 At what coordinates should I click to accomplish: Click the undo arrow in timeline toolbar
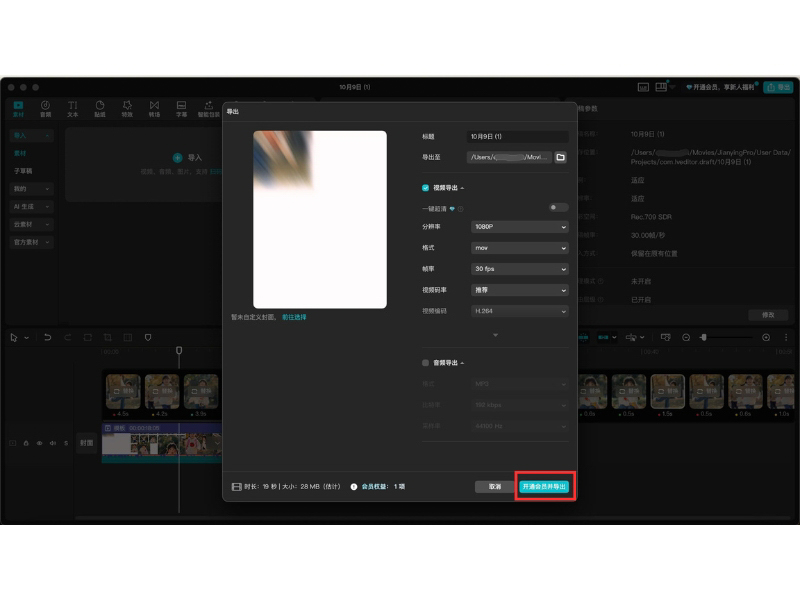click(47, 337)
